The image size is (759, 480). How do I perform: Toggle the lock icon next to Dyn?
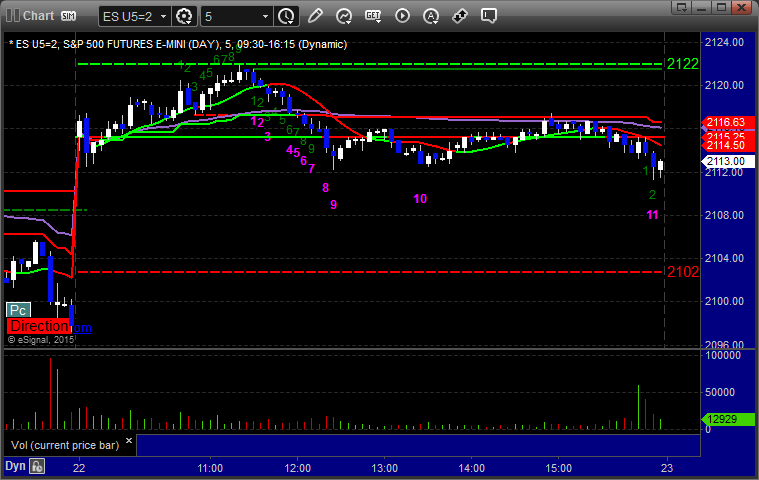click(37, 466)
